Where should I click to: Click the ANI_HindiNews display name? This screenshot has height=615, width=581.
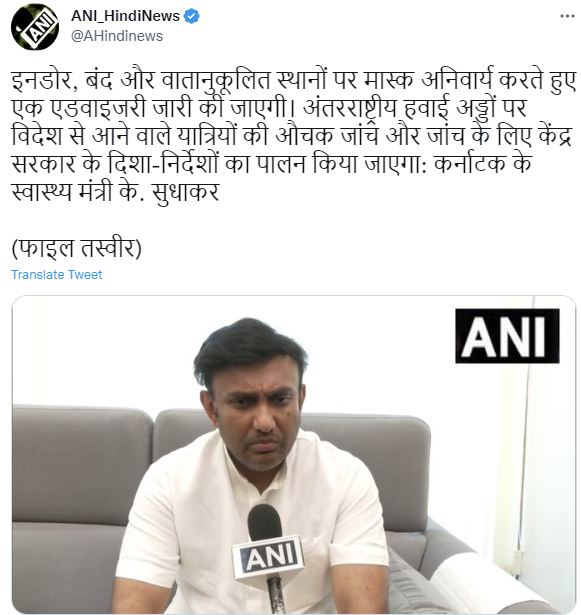125,16
